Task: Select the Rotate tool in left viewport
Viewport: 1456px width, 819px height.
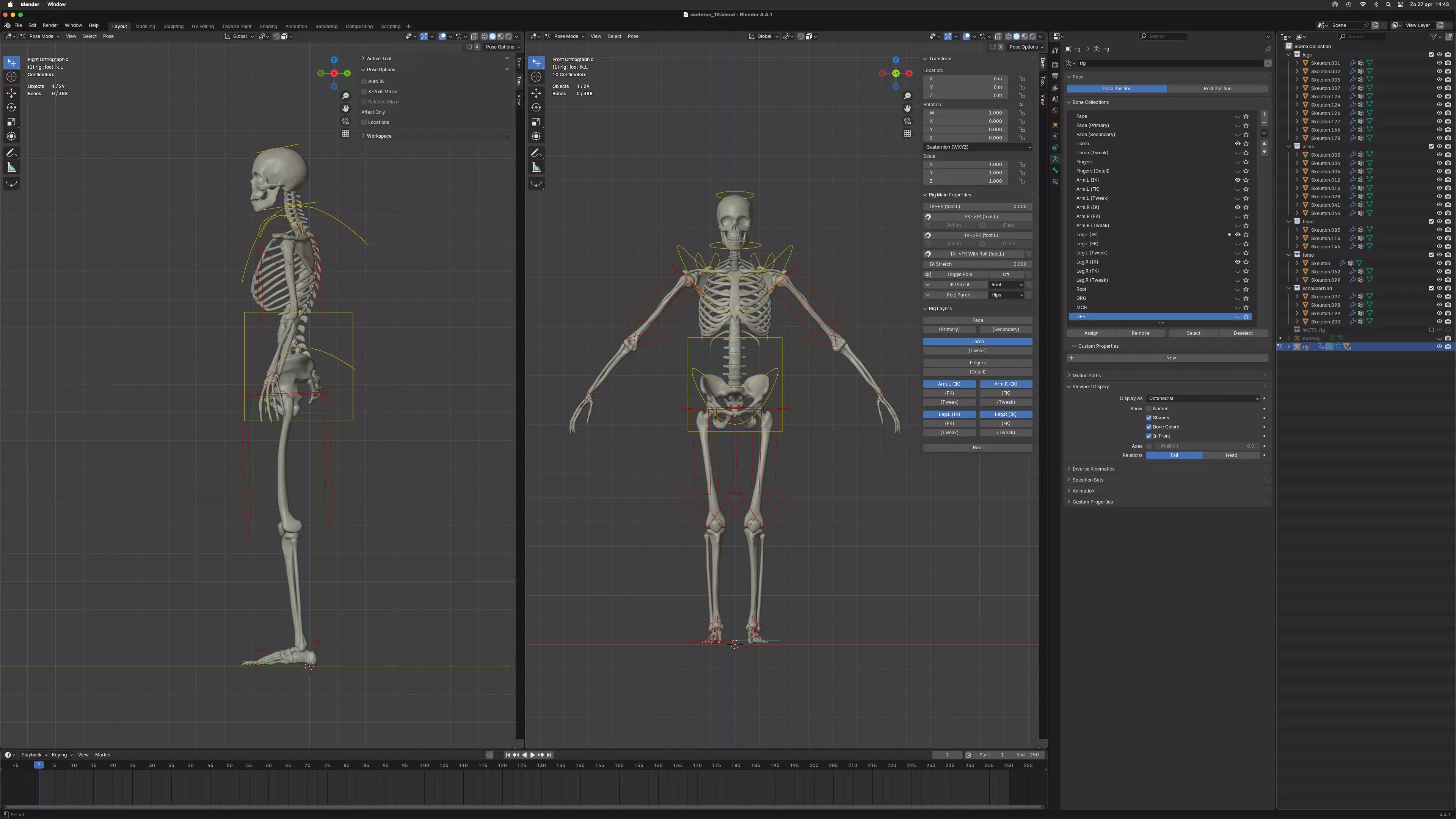Action: [x=11, y=107]
